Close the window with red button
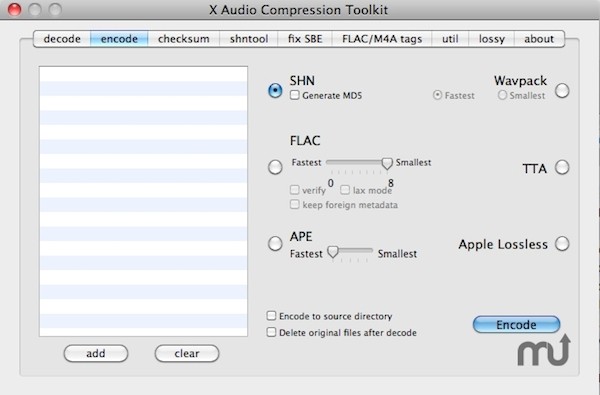 [x=15, y=10]
